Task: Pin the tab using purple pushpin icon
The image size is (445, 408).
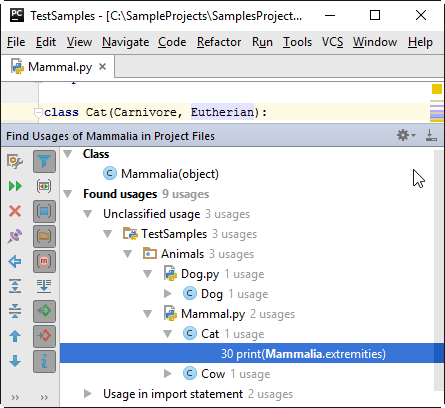Action: (x=15, y=236)
